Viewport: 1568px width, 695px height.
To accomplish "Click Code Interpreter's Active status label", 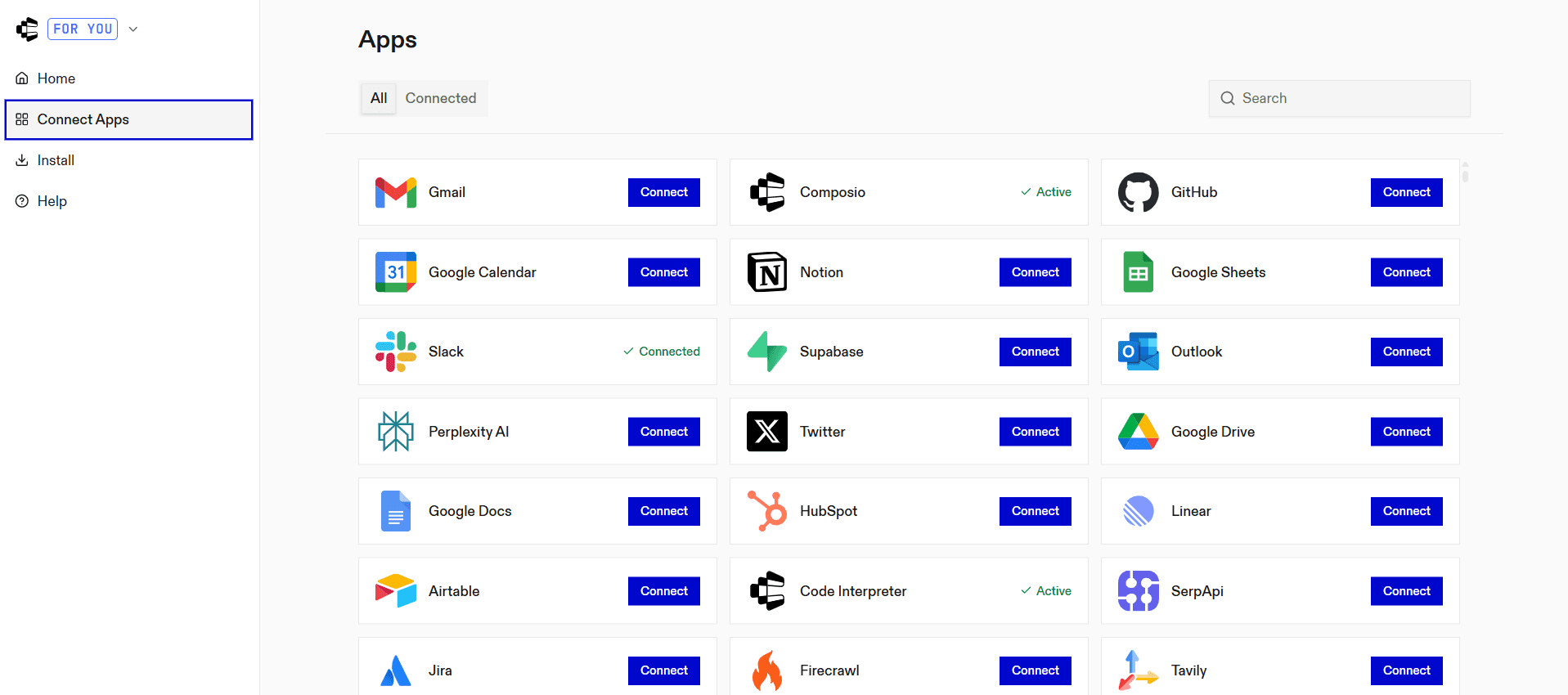I will coord(1046,591).
